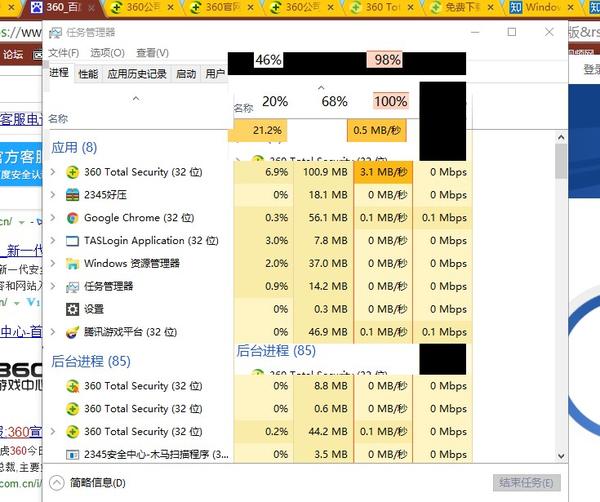The height and width of the screenshot is (502, 600).
Task: Expand the 腾讯游戏平台 row
Action: 53,332
